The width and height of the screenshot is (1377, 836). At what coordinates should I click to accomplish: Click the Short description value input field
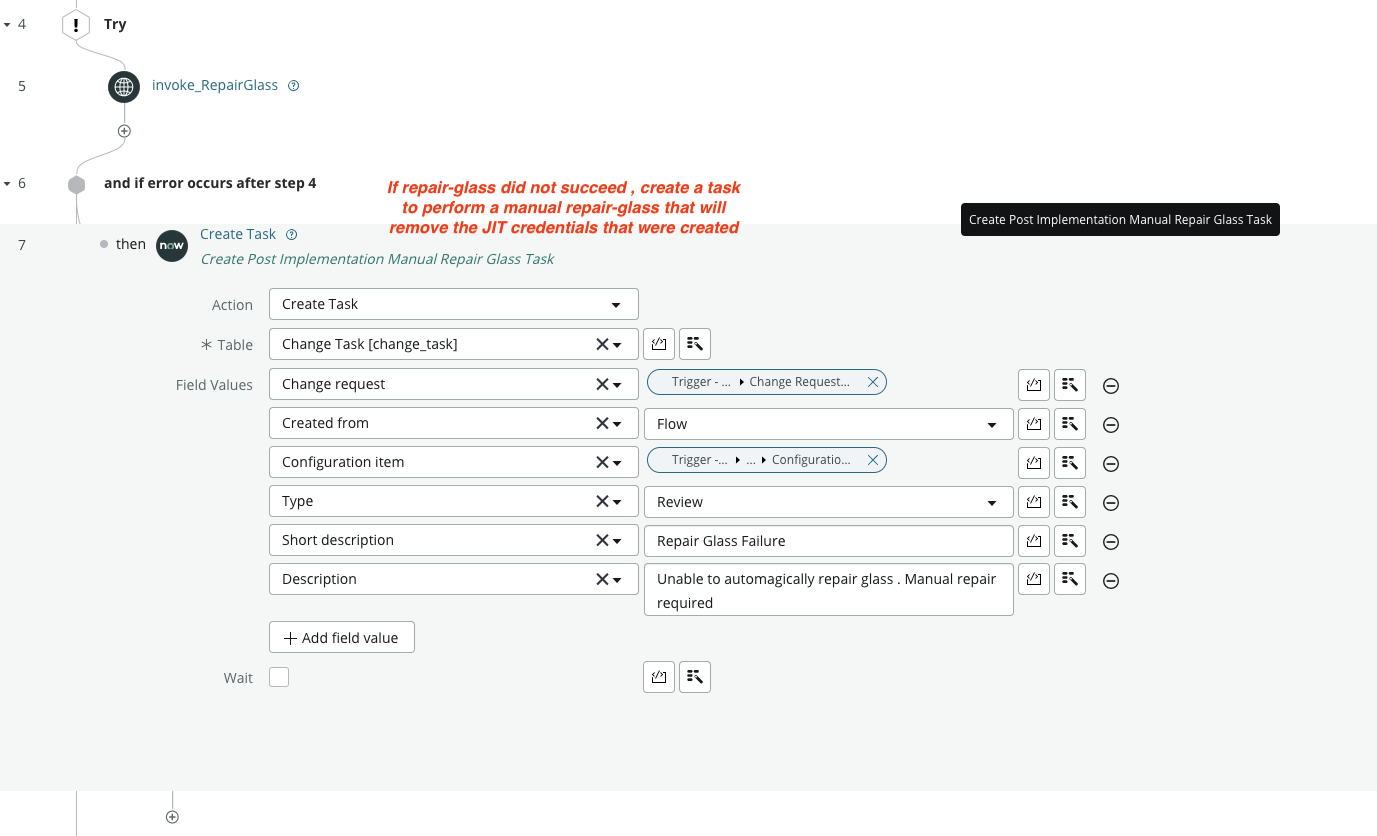[x=828, y=541]
